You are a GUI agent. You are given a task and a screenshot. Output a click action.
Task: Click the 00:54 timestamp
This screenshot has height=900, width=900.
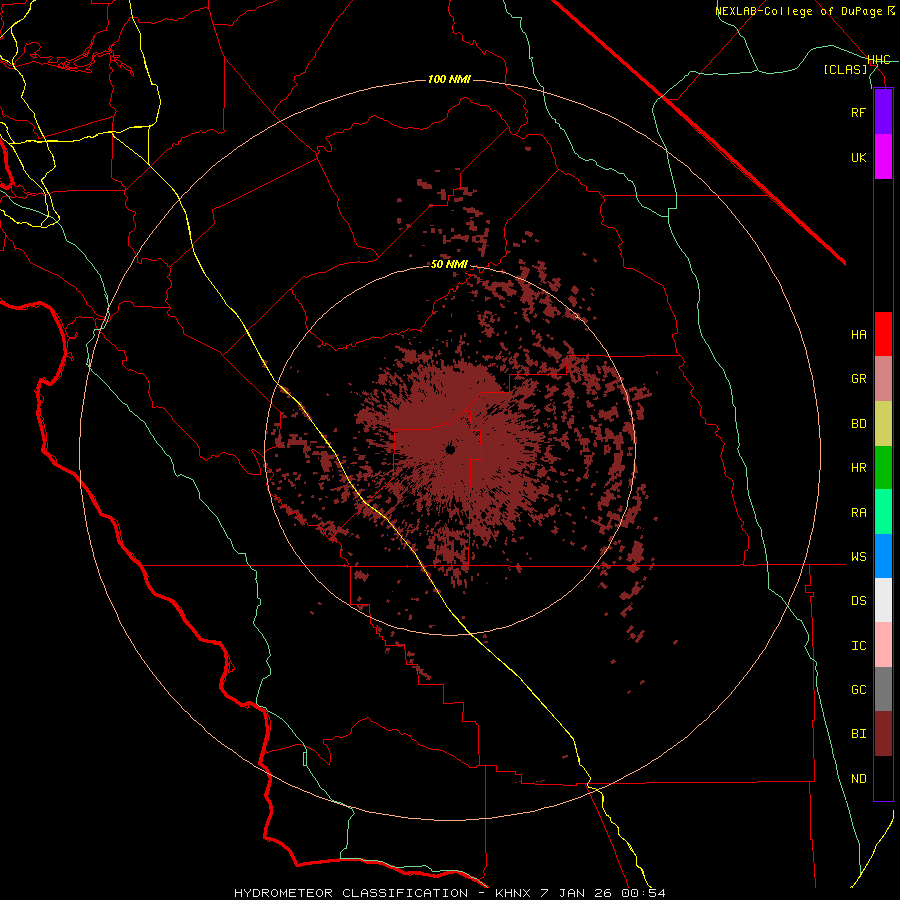pyautogui.click(x=643, y=893)
